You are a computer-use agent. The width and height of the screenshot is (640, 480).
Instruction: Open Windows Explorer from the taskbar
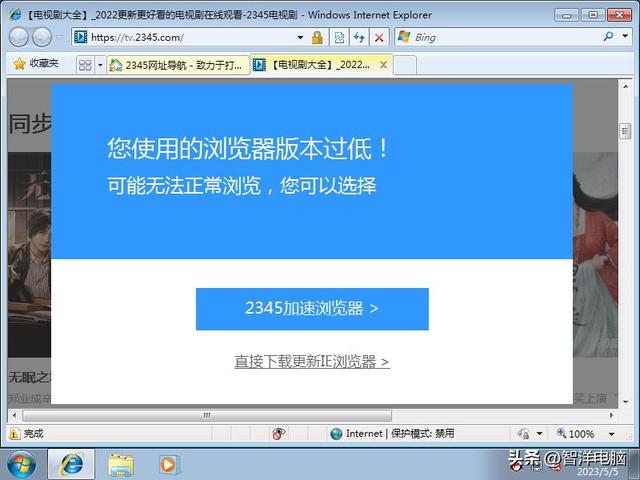(121, 465)
